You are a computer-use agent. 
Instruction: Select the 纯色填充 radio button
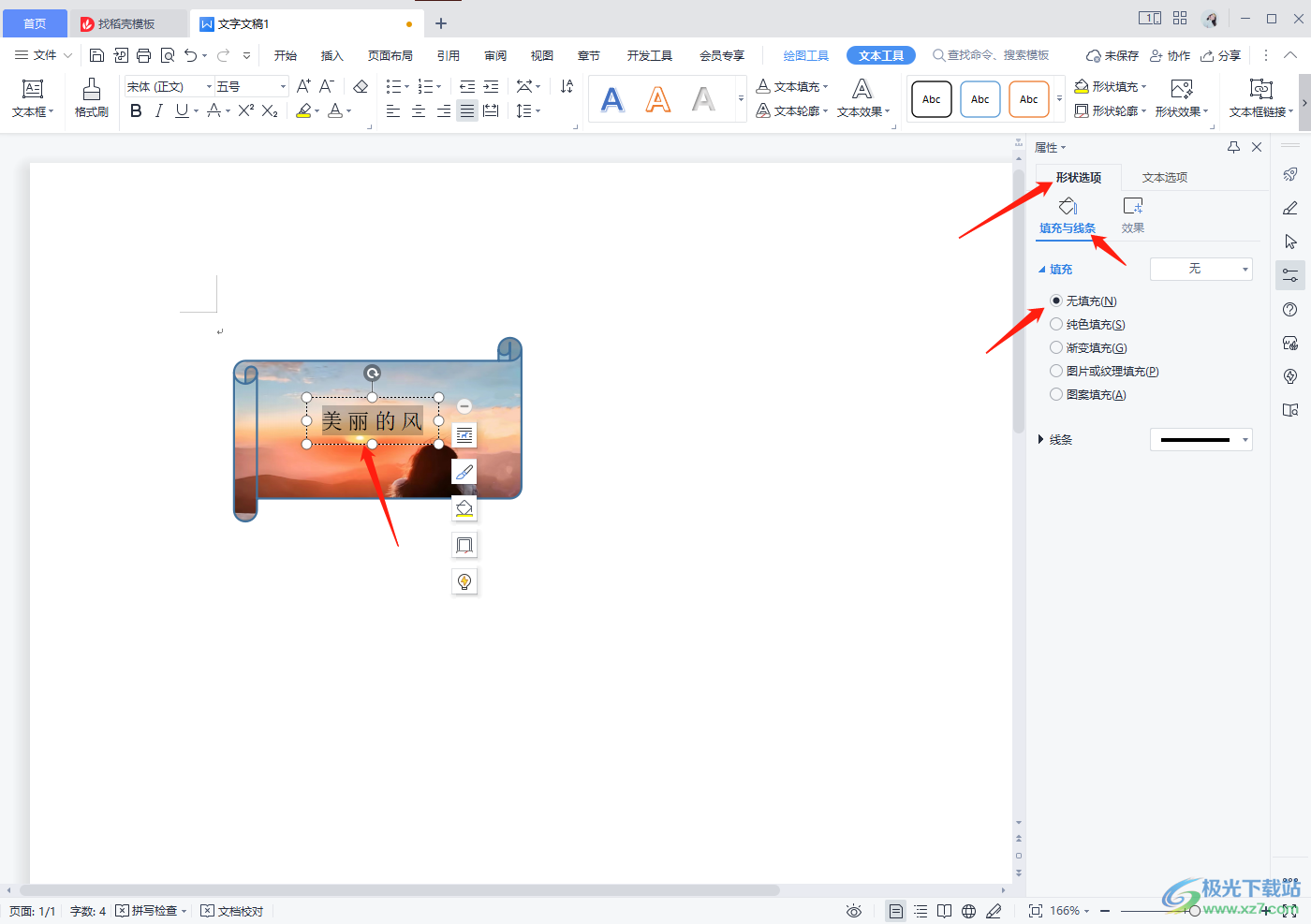(1056, 325)
